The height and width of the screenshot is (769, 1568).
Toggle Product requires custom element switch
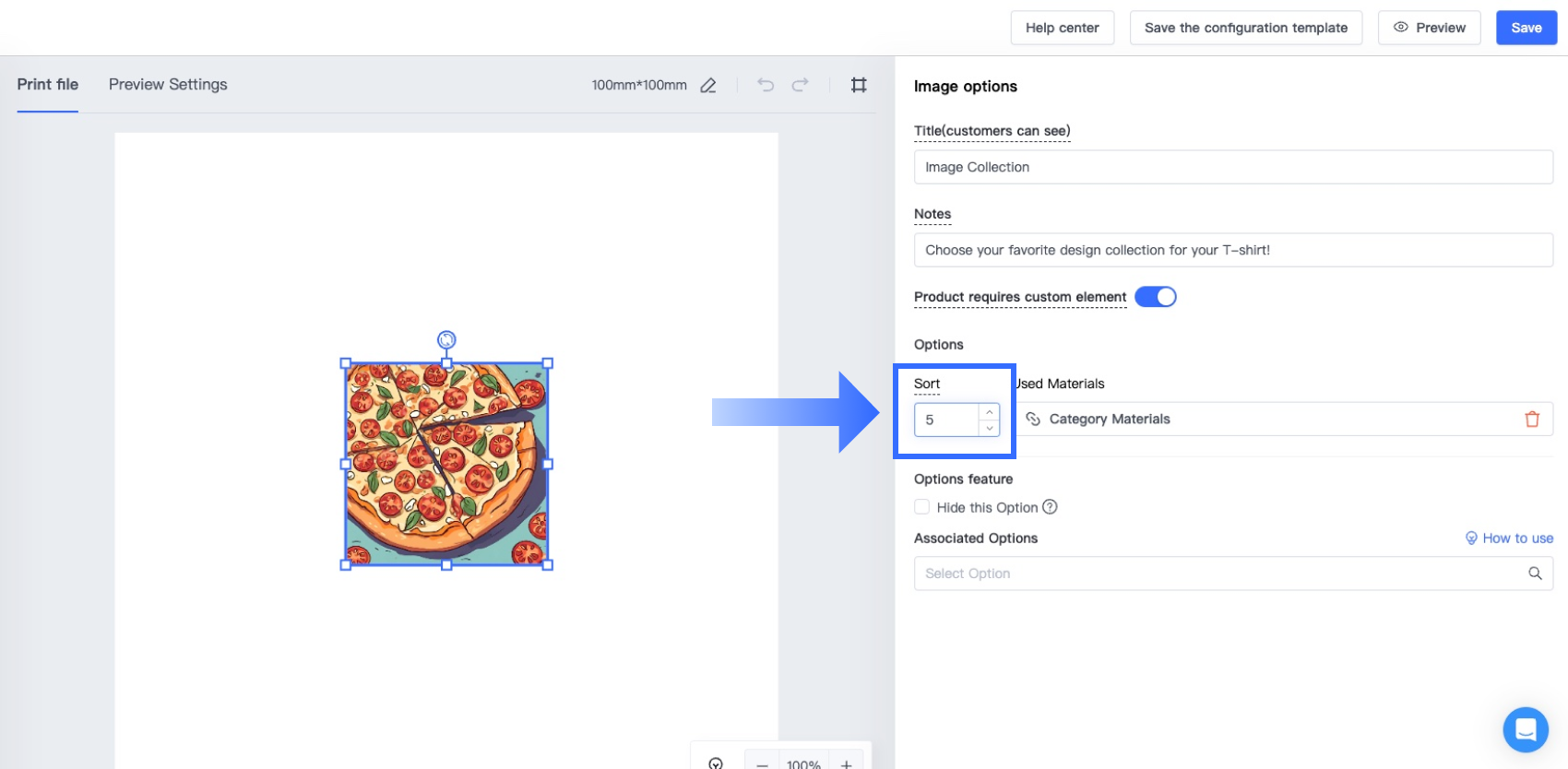pyautogui.click(x=1155, y=297)
